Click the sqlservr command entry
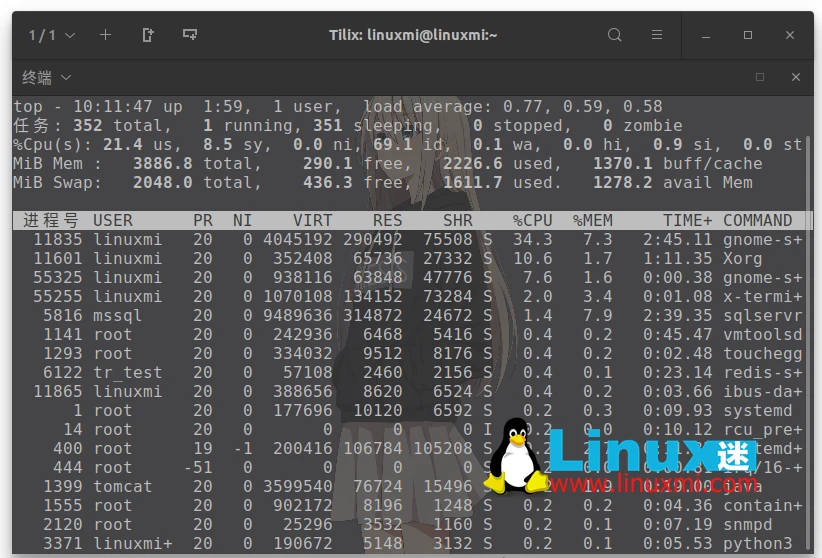Screen dimensions: 822x558 (763, 316)
